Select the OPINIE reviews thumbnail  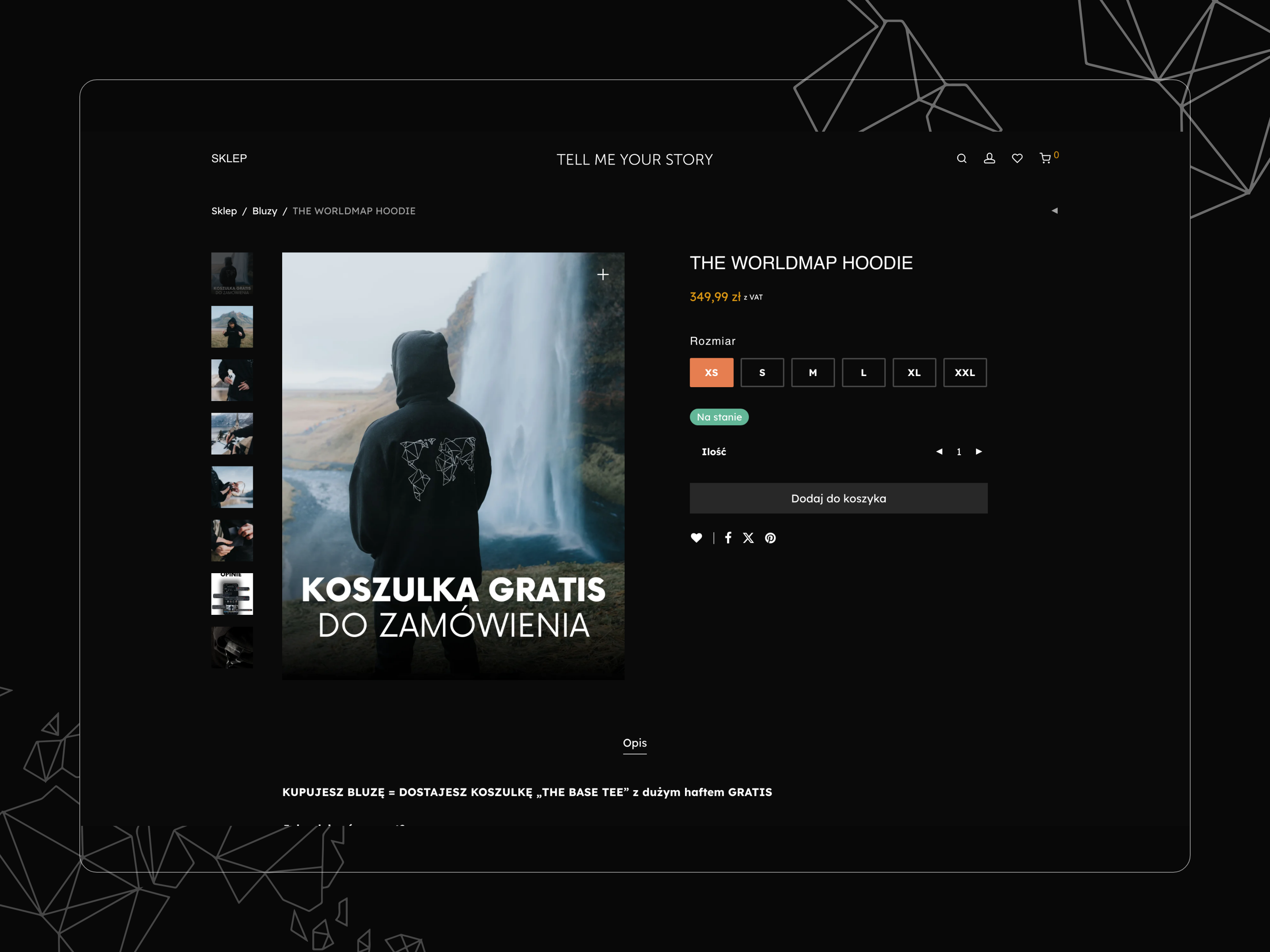[x=232, y=594]
